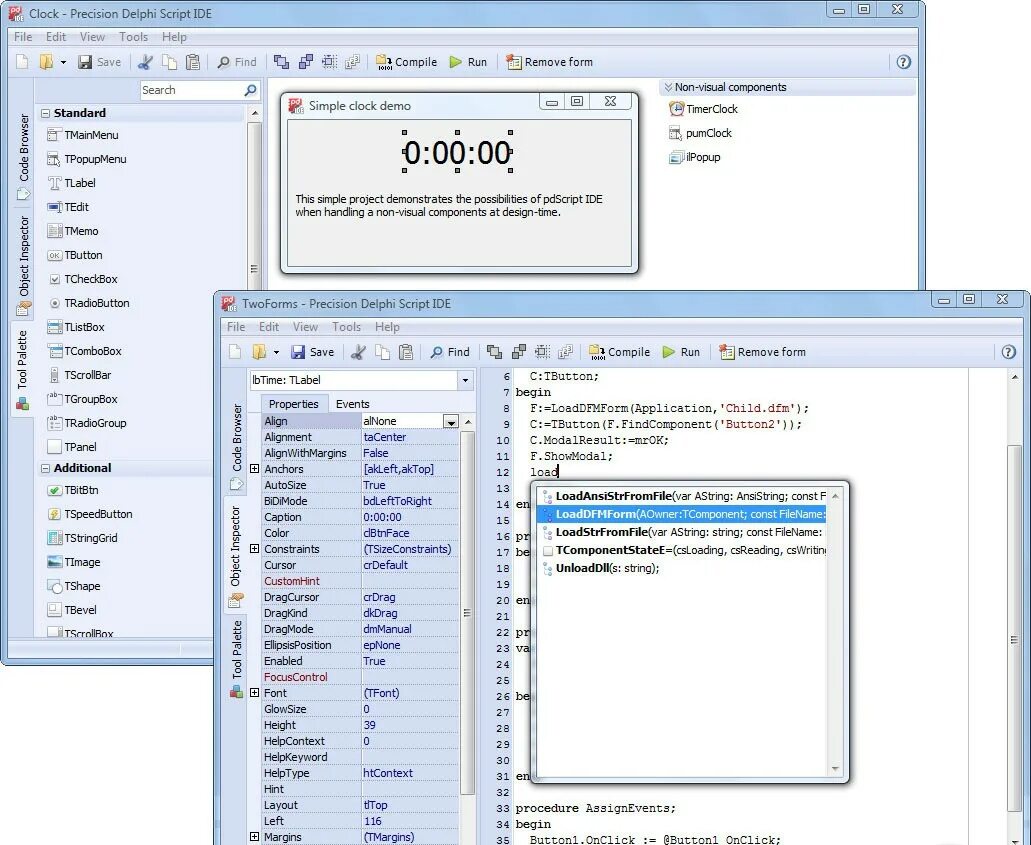
Task: Select the TComboBox component in palette
Action: (85, 351)
